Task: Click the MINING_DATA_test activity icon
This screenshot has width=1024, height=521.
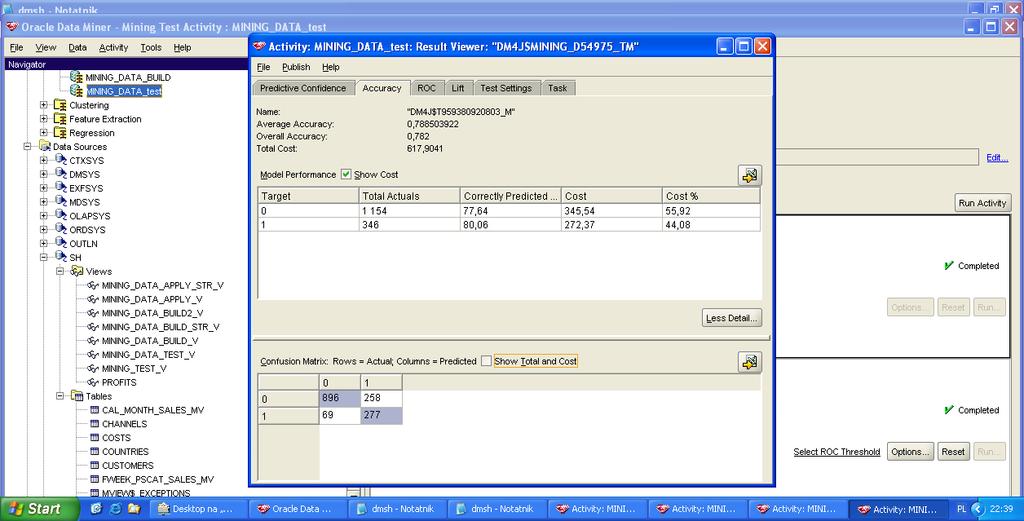Action: pyautogui.click(x=76, y=91)
